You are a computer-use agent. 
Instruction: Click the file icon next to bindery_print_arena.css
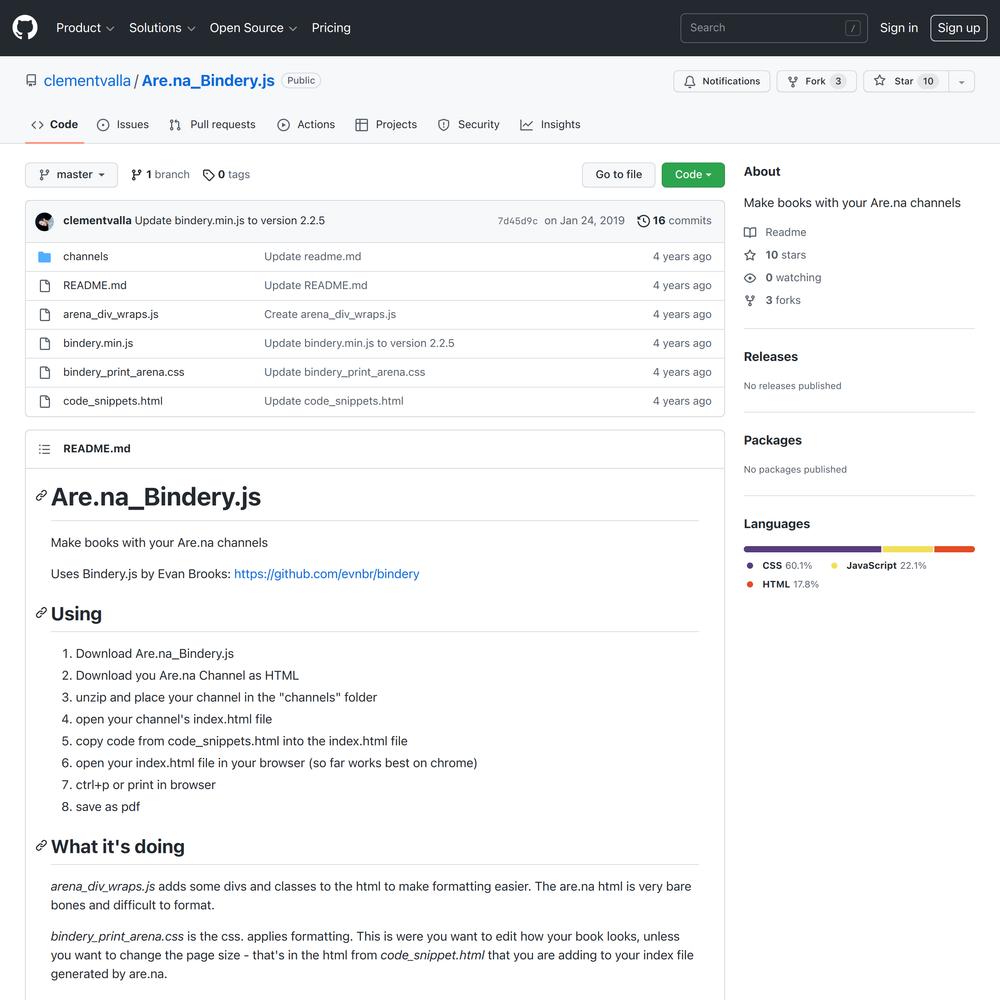[x=45, y=372]
